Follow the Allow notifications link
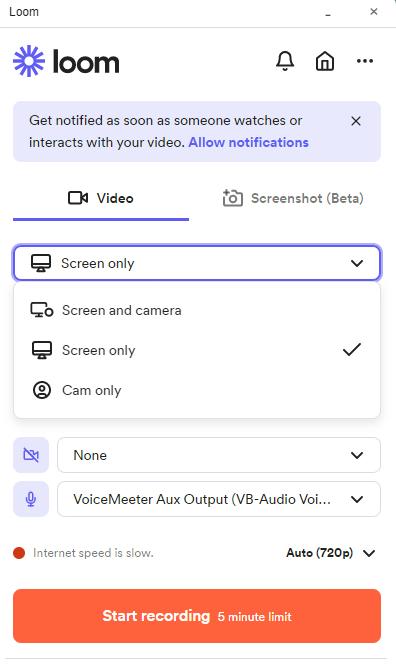 [249, 142]
